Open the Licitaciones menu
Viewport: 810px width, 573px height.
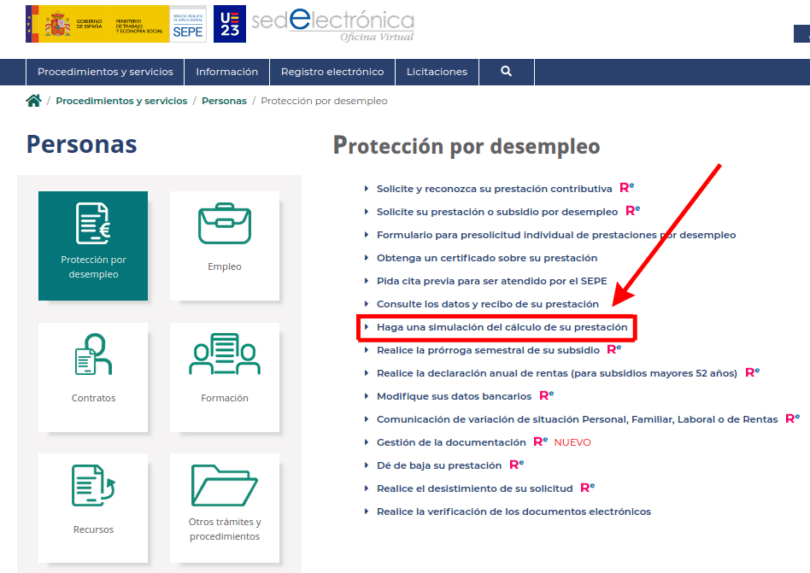(437, 72)
